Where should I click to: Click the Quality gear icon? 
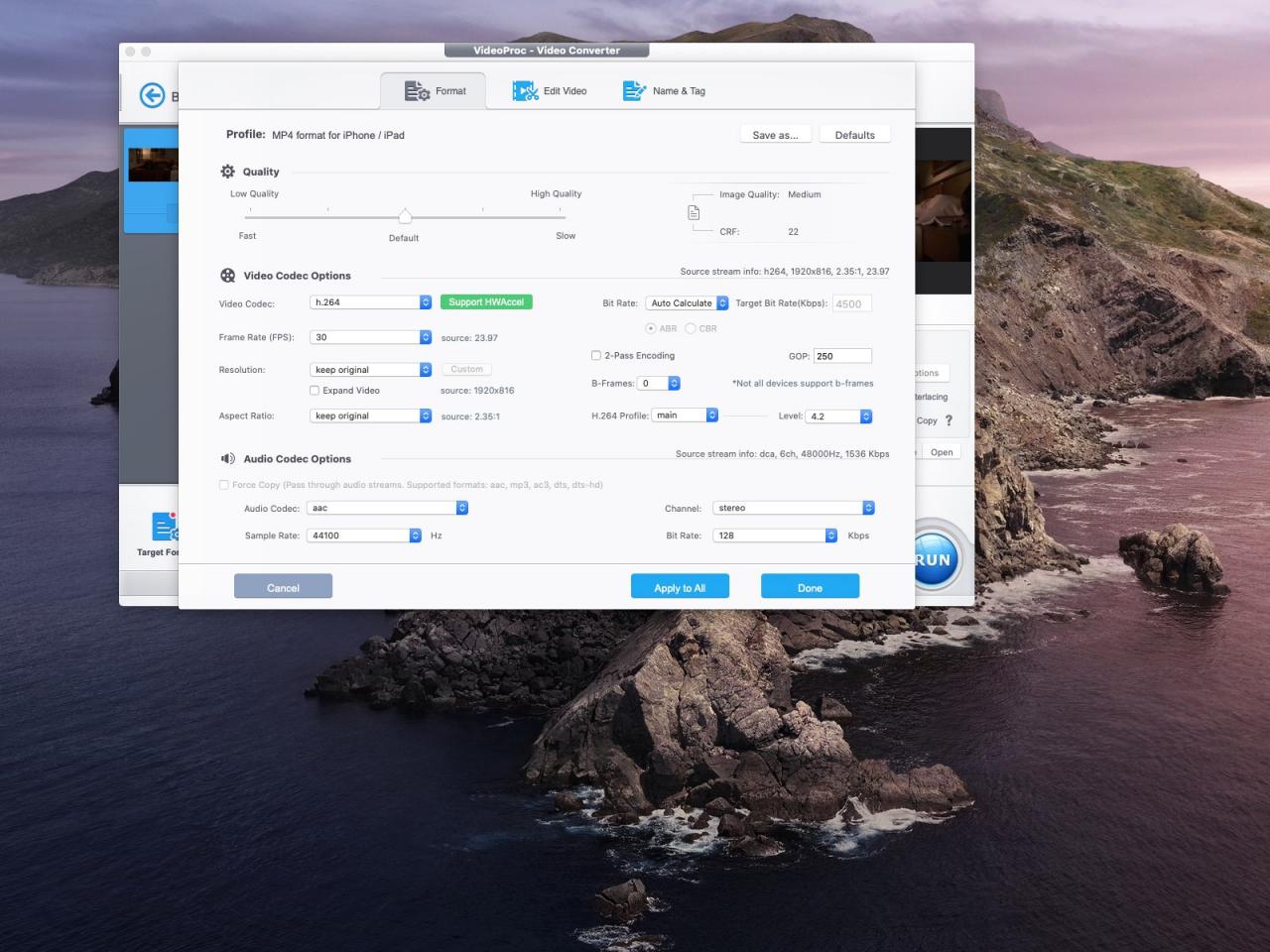(227, 172)
